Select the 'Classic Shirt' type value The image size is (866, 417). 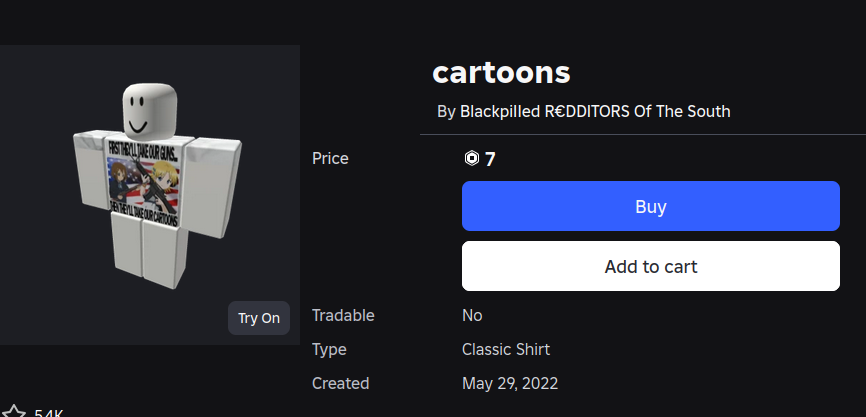[x=506, y=350]
